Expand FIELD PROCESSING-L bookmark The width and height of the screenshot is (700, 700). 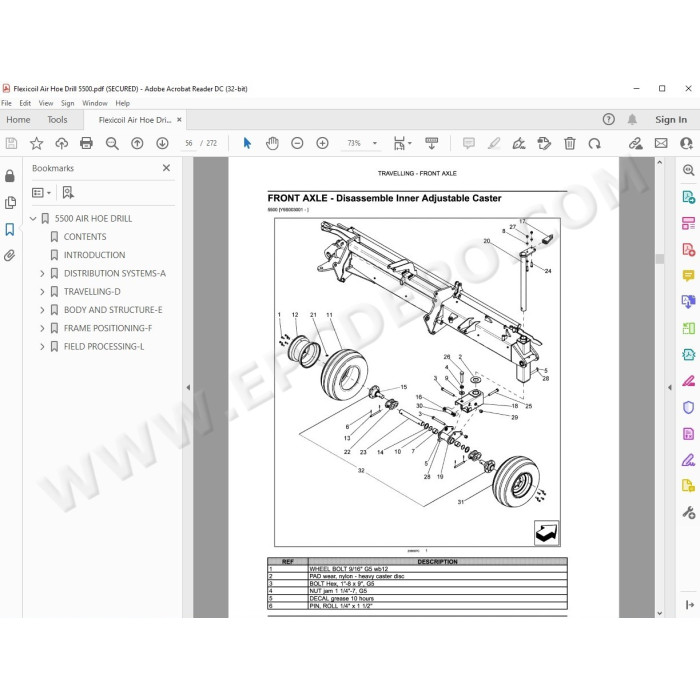click(42, 346)
